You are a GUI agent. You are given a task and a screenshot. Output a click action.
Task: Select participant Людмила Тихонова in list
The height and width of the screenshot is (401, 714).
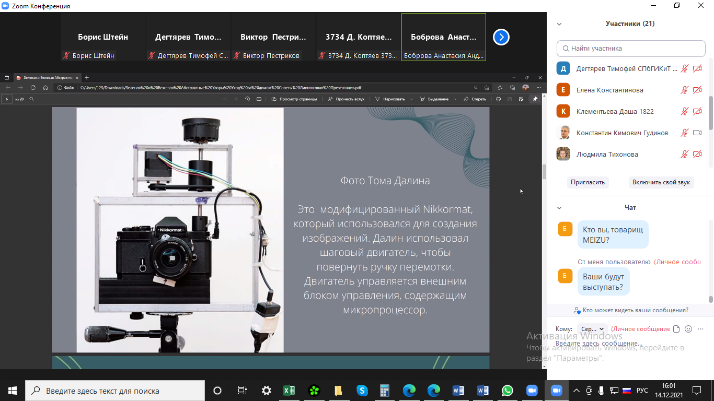coord(630,154)
